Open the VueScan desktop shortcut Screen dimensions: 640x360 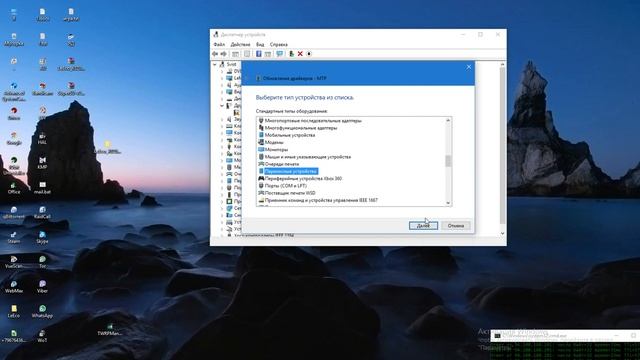pyautogui.click(x=14, y=262)
